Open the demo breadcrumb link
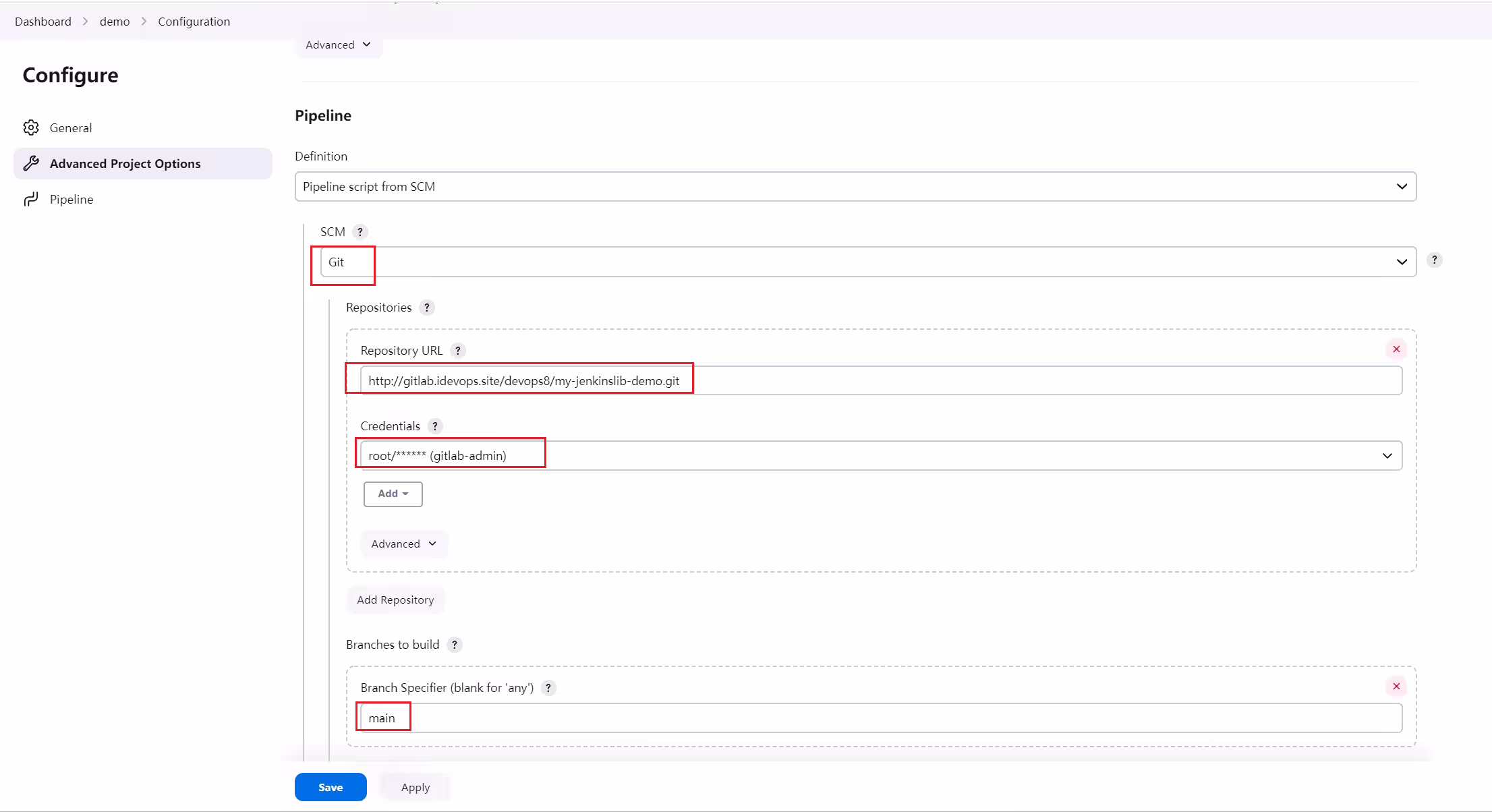Screen dimensions: 1492x812 tap(115, 22)
